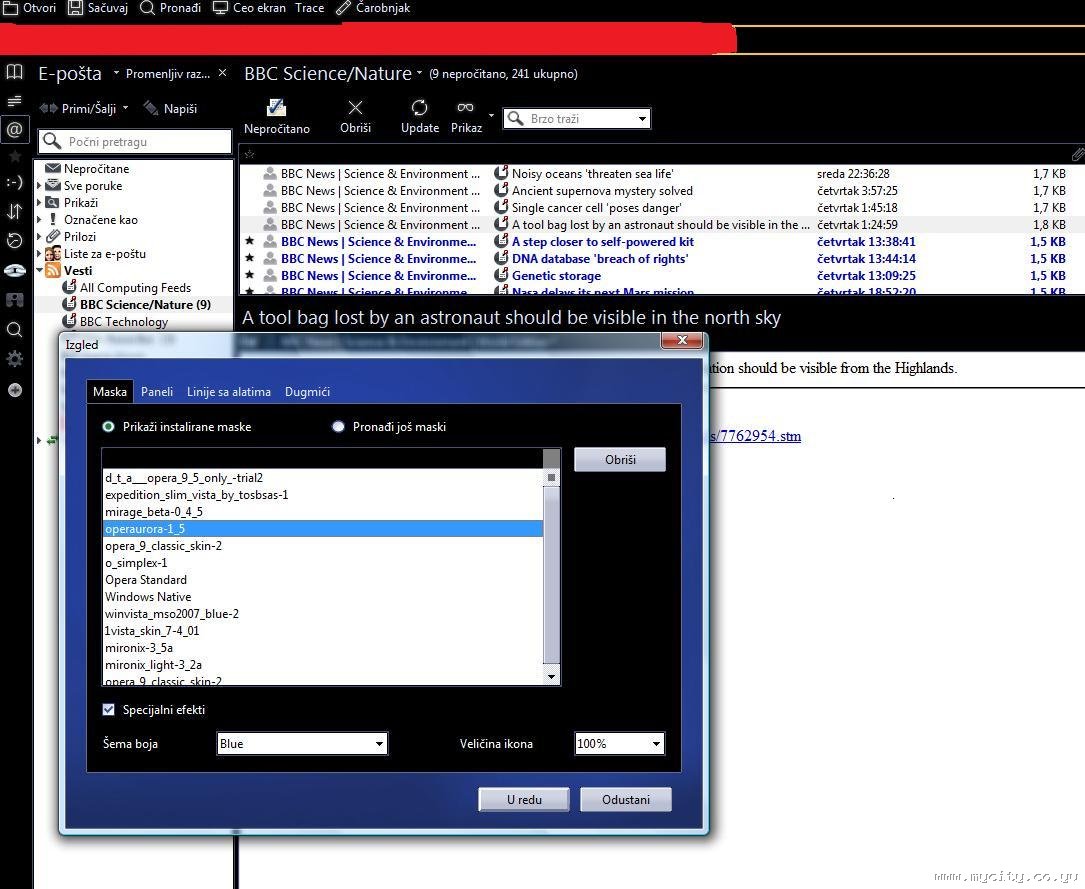This screenshot has width=1085, height=889.
Task: Click the U redu button
Action: 524,800
